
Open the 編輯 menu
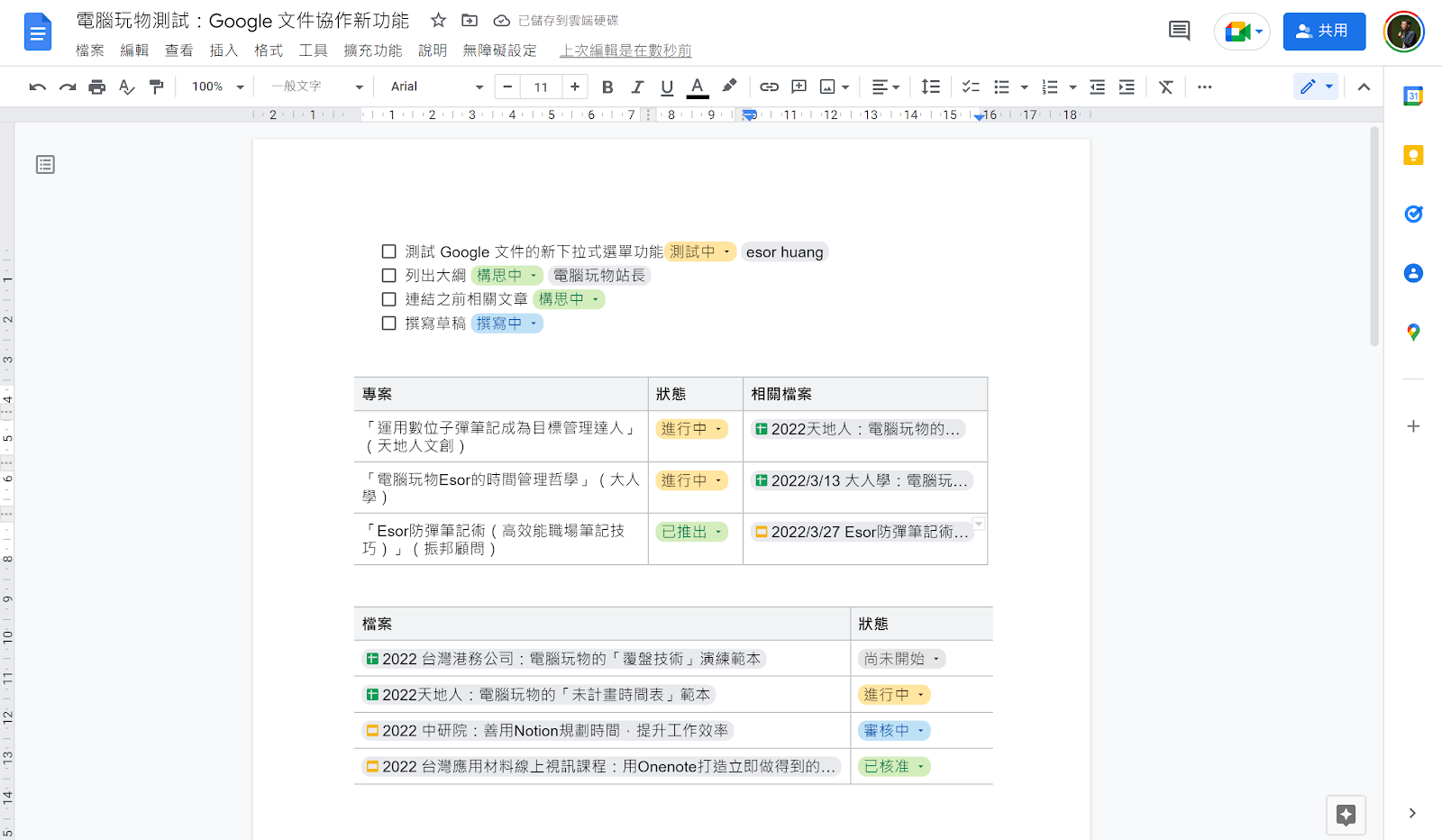pyautogui.click(x=134, y=50)
